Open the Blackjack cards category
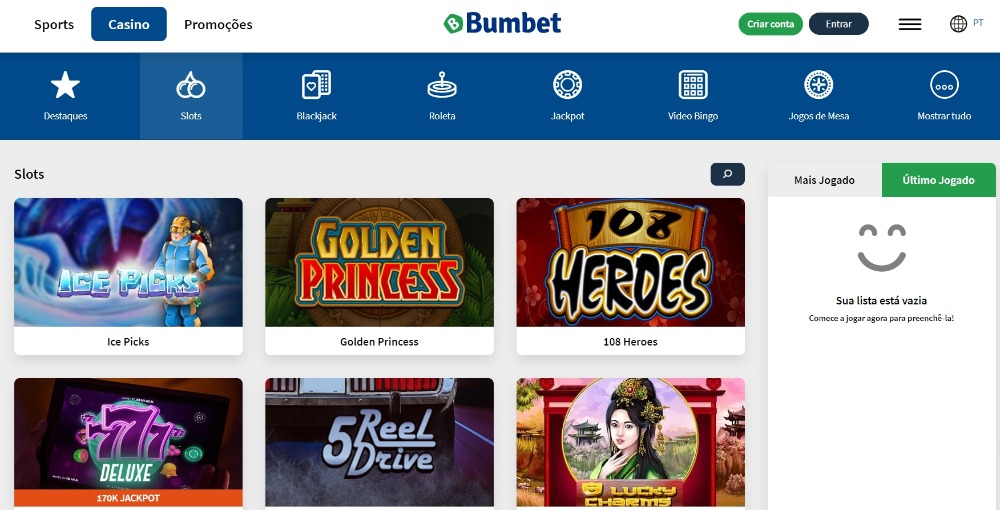The width and height of the screenshot is (1000, 510). 316,96
